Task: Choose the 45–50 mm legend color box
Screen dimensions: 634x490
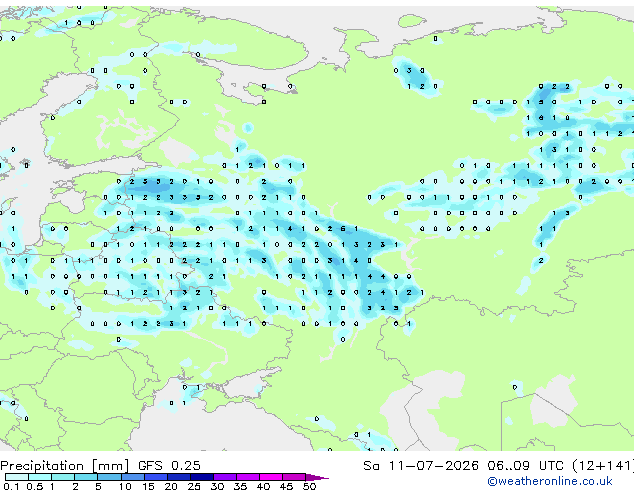Action: [x=294, y=477]
